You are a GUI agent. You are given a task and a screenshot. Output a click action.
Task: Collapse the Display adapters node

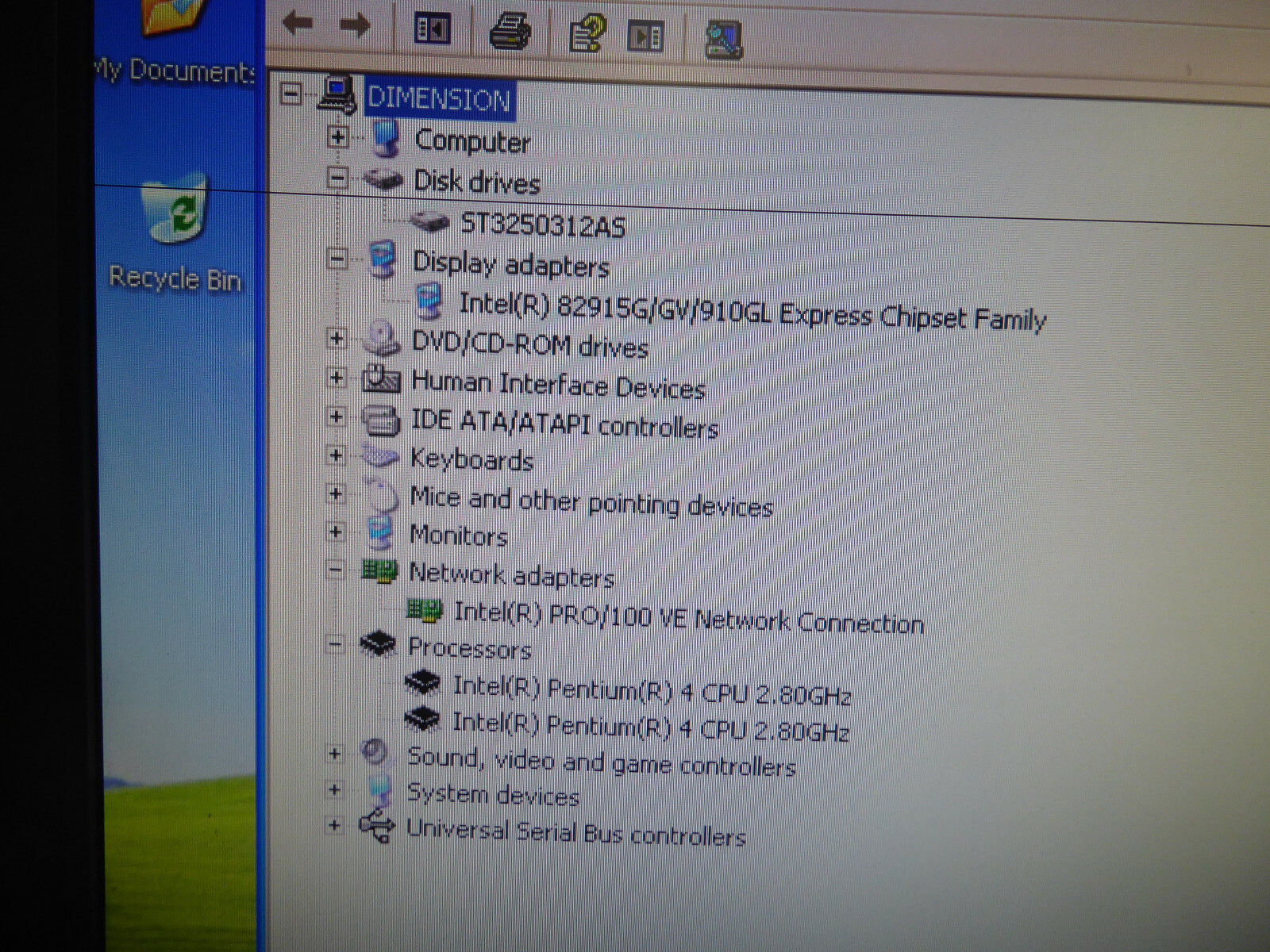(337, 259)
